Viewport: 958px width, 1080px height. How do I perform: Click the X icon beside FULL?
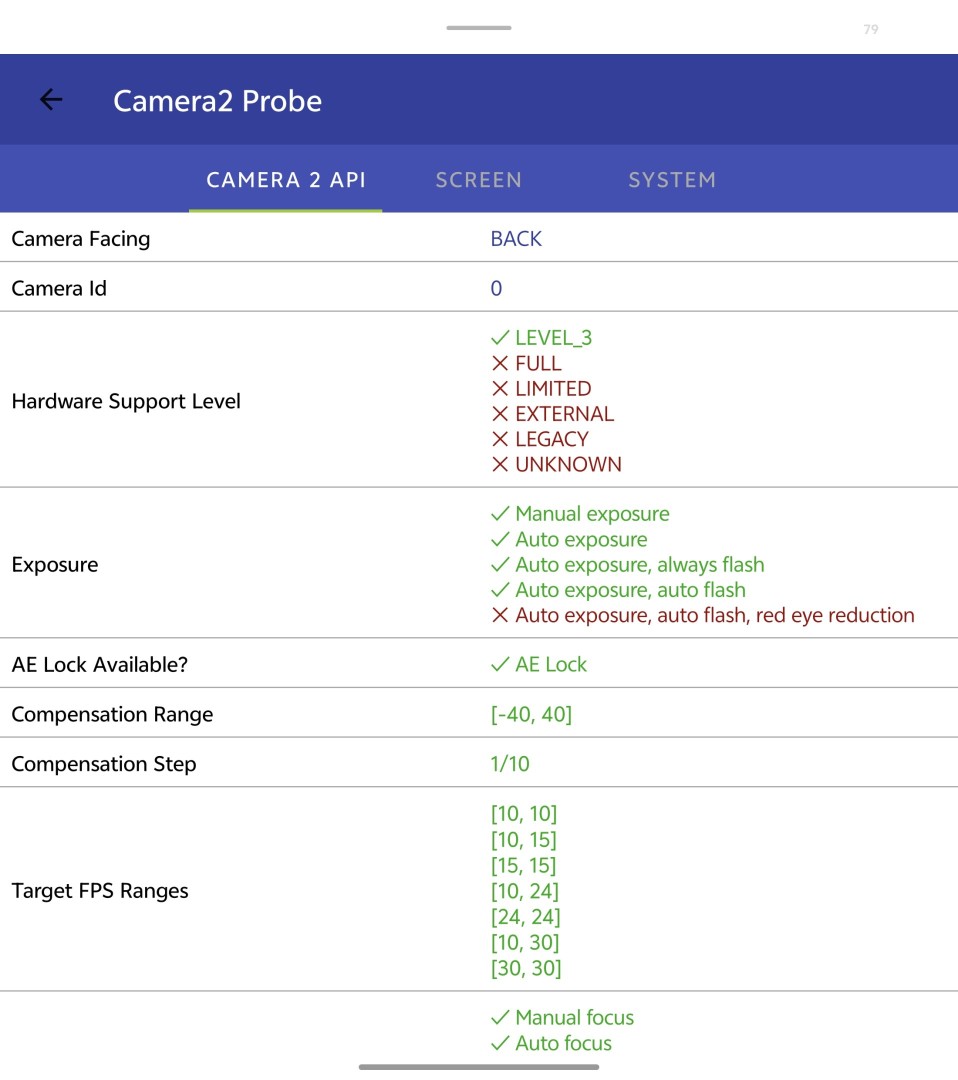[500, 364]
